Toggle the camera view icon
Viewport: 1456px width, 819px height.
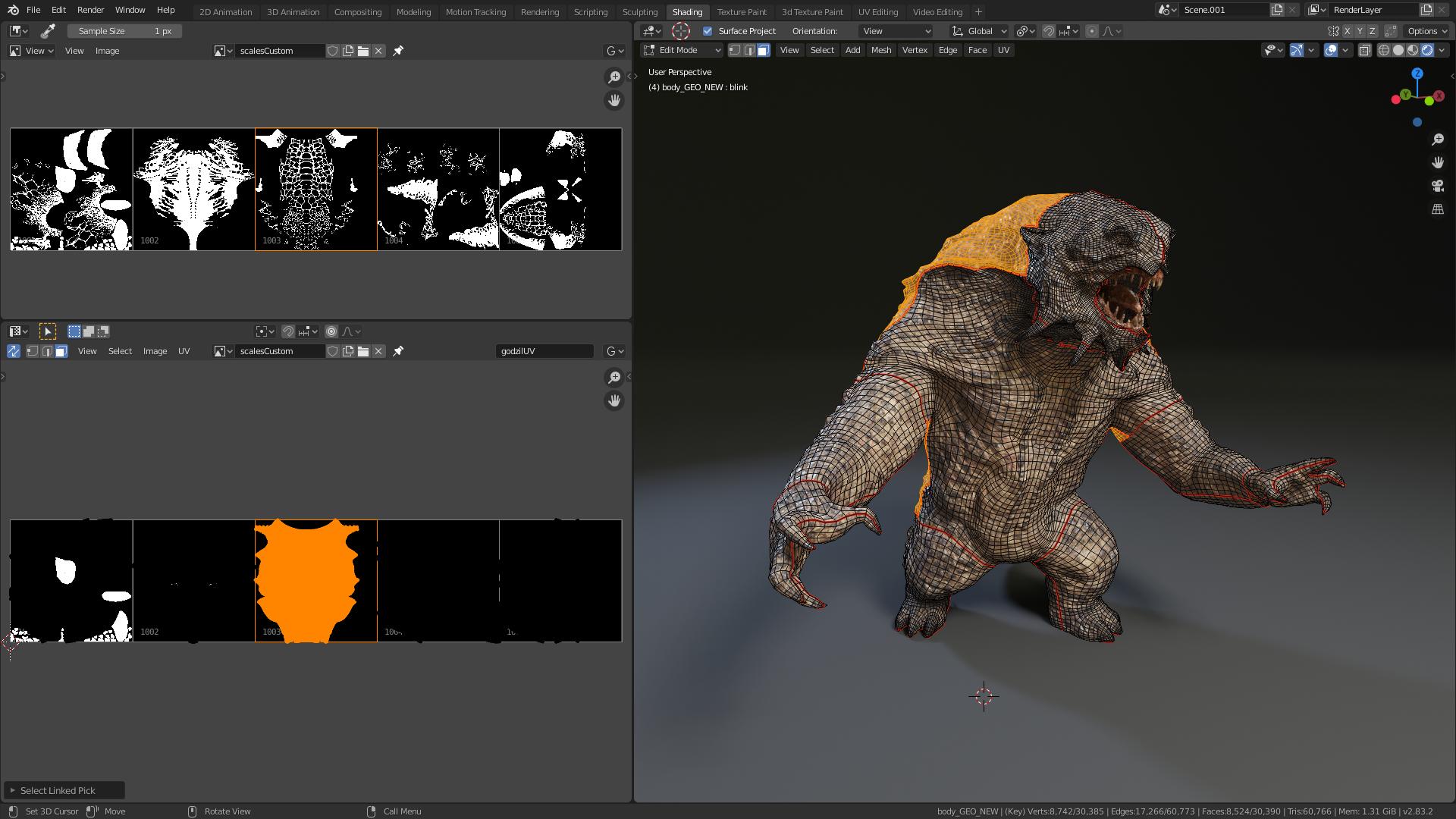click(1437, 186)
